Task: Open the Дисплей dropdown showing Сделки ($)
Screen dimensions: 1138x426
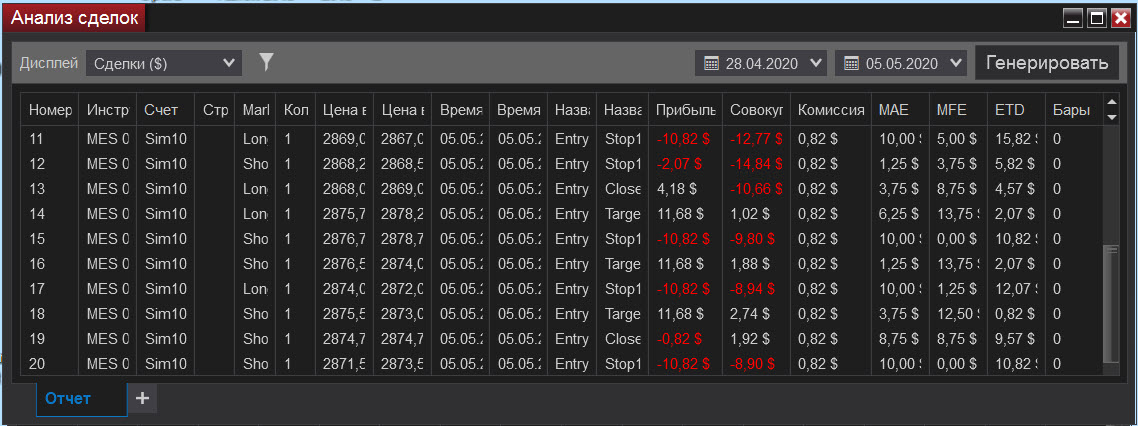Action: coord(163,63)
